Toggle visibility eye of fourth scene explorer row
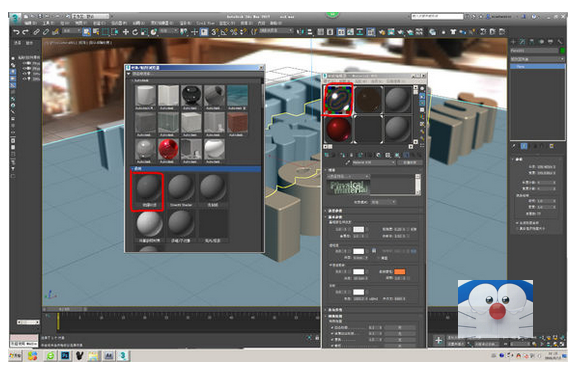583x388 pixels. point(26,79)
